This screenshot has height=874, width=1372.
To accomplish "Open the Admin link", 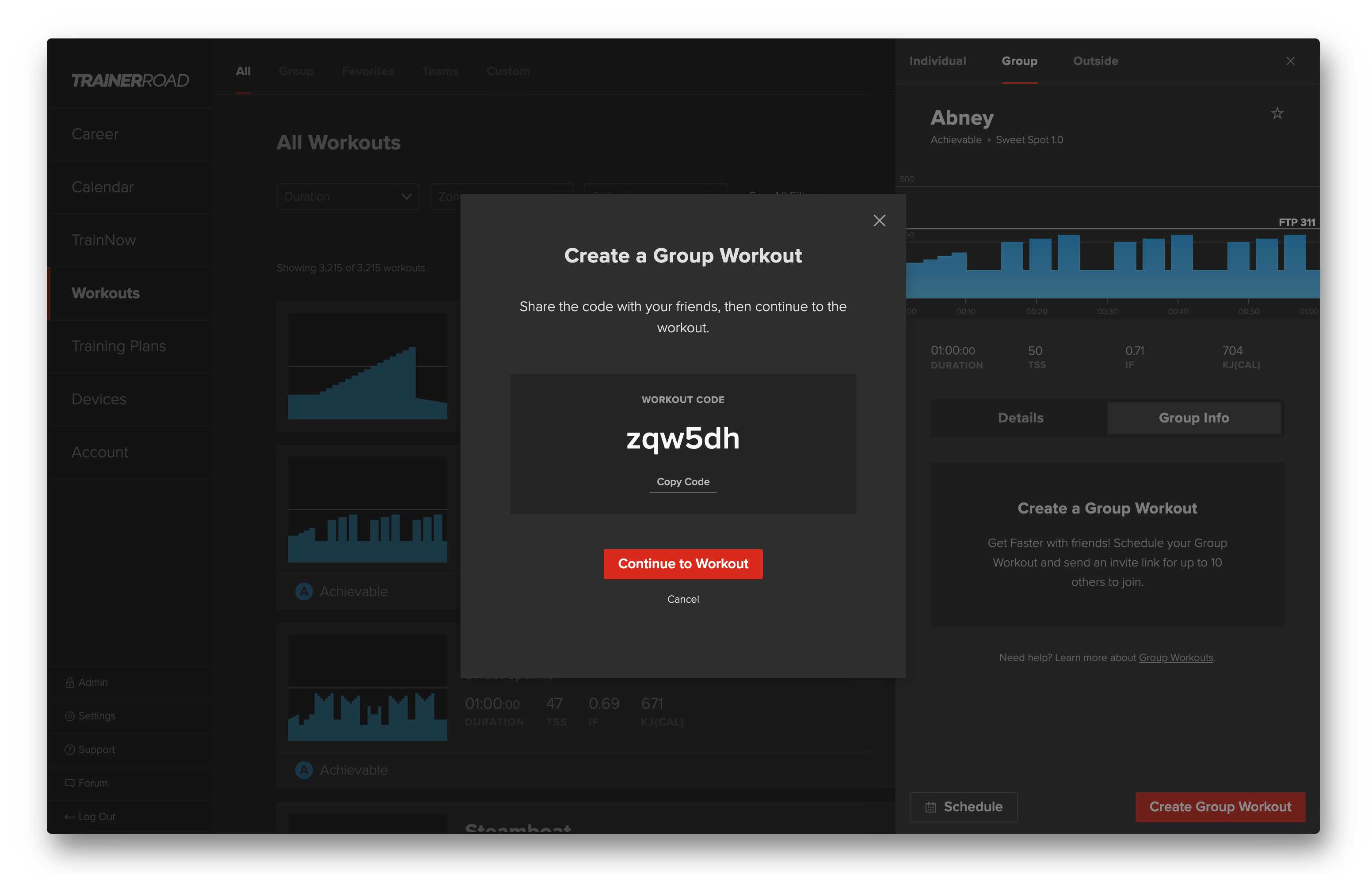I will [x=93, y=683].
